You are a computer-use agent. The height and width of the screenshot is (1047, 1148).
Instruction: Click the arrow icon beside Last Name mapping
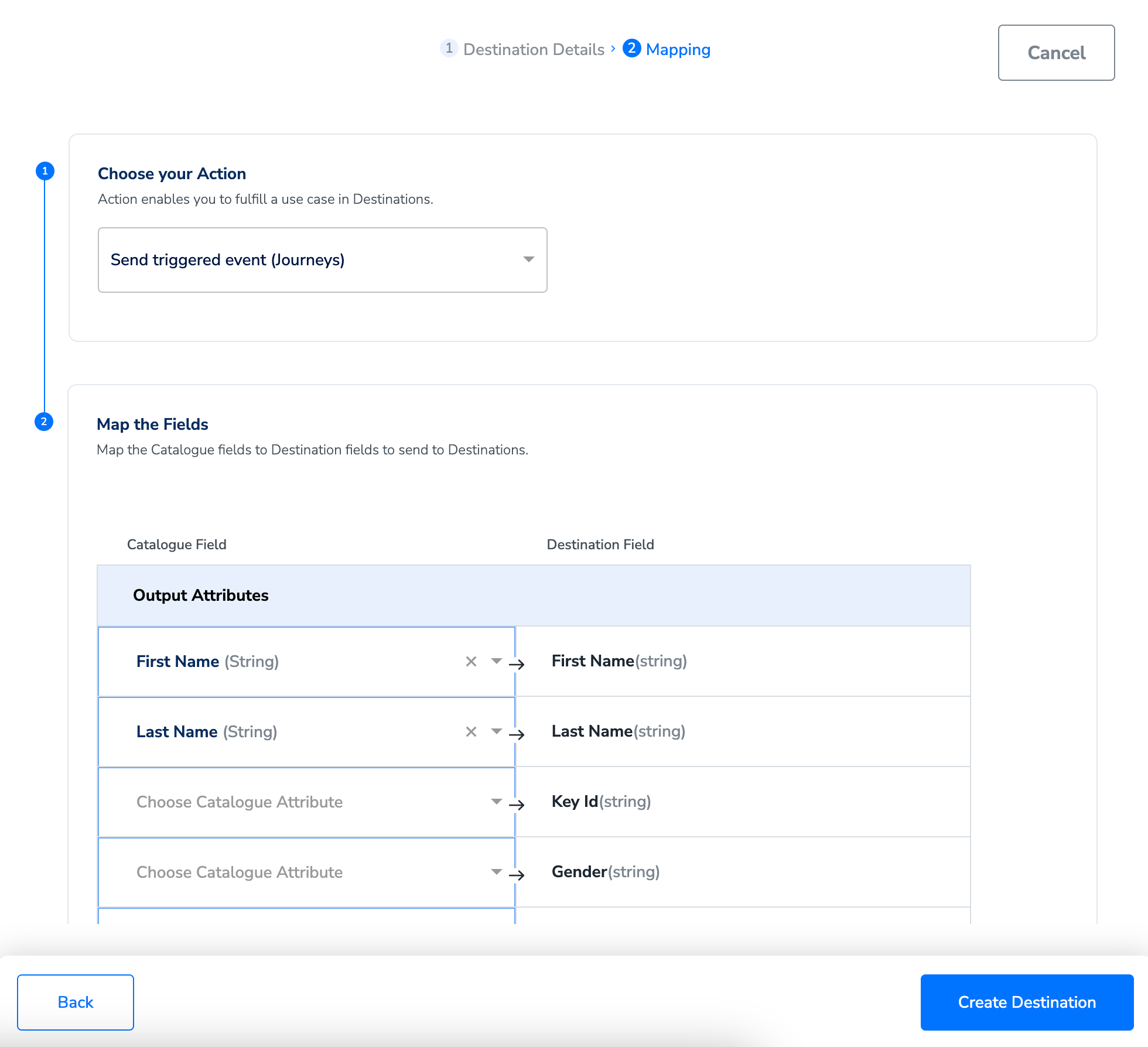(517, 734)
